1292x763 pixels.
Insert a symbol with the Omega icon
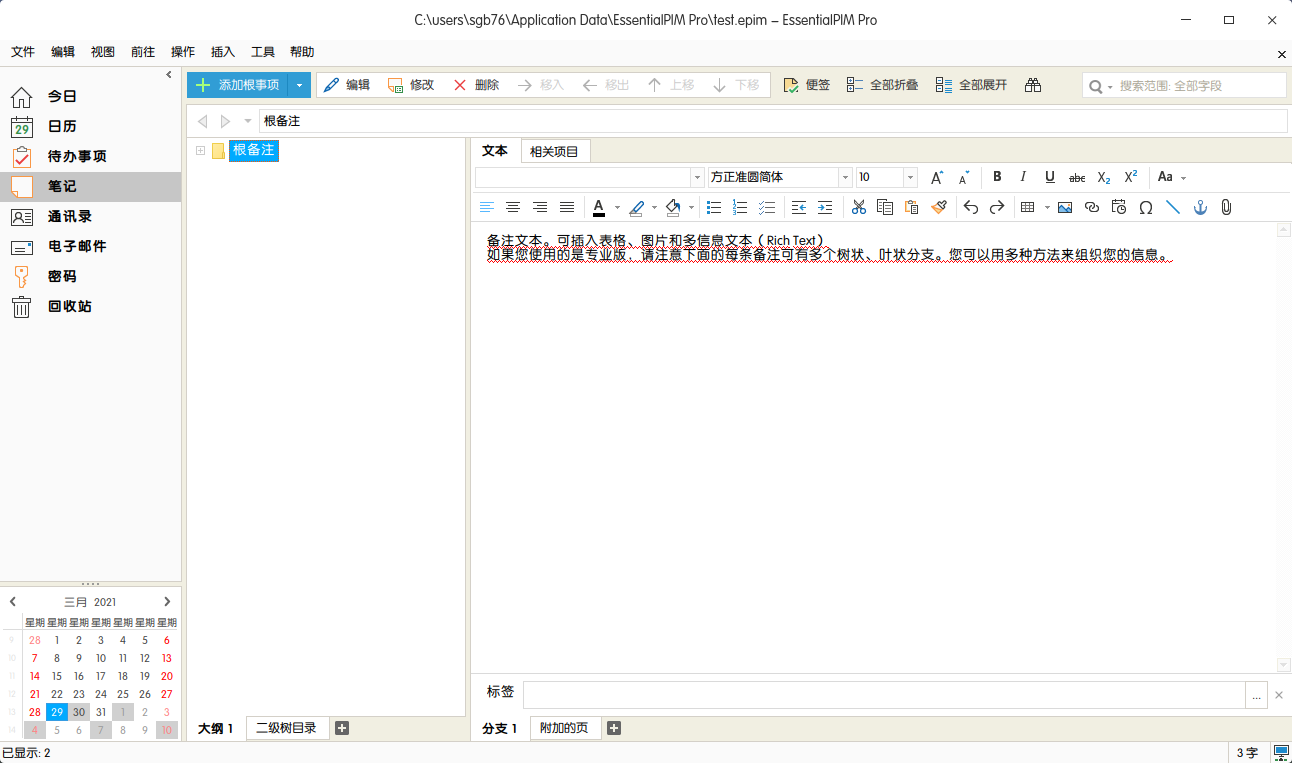pyautogui.click(x=1145, y=207)
